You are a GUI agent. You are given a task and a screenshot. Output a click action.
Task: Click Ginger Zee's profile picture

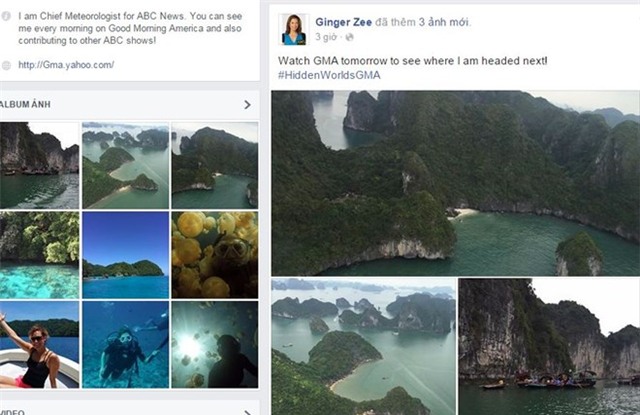[294, 29]
